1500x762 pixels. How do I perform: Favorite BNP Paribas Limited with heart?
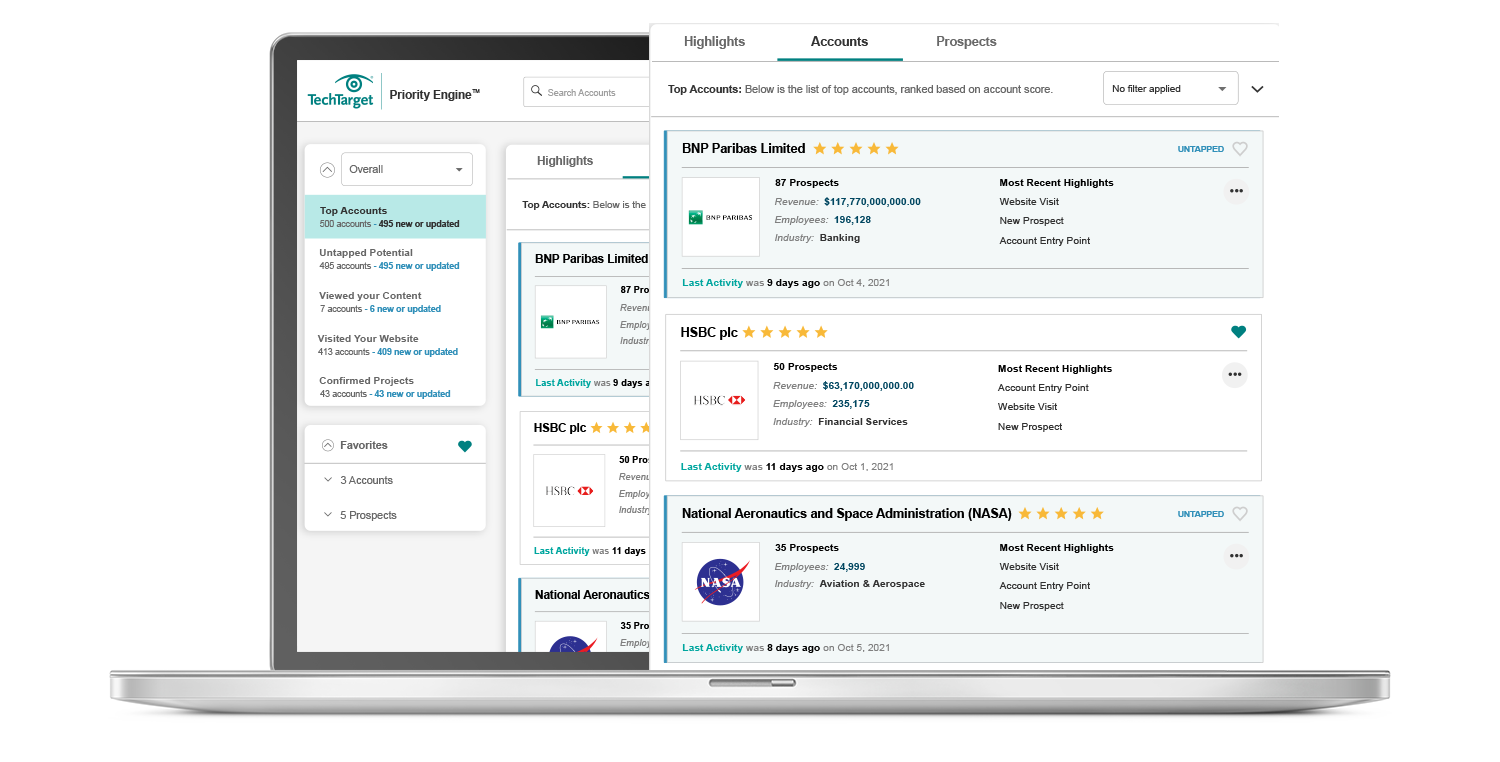pos(1240,149)
